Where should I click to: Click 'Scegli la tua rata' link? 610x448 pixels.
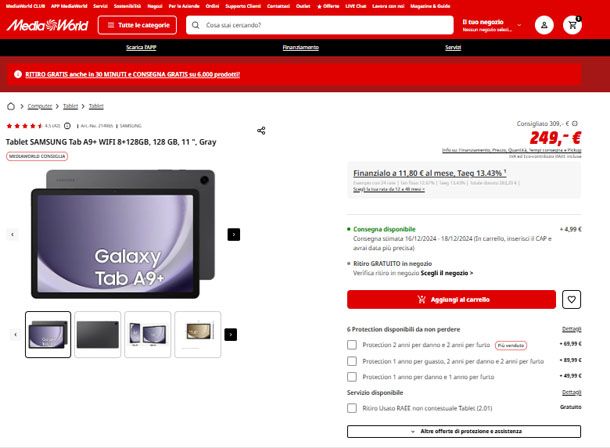[389, 189]
